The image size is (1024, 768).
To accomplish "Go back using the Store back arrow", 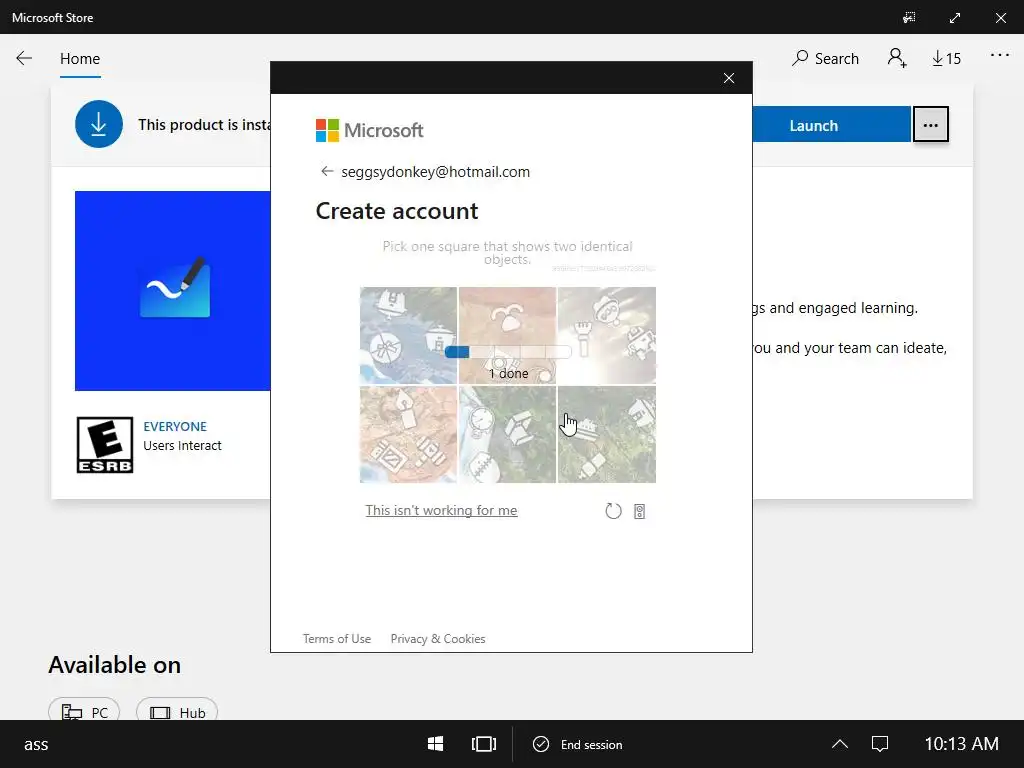I will click(x=24, y=58).
